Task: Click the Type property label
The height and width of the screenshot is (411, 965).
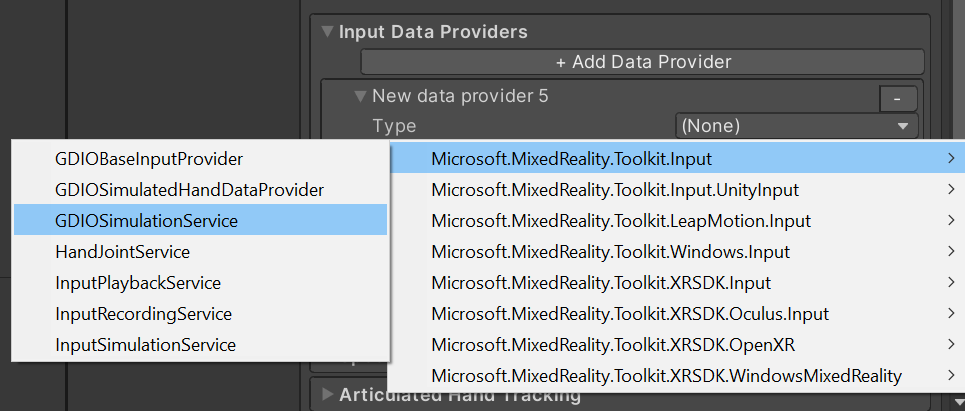Action: pos(394,126)
